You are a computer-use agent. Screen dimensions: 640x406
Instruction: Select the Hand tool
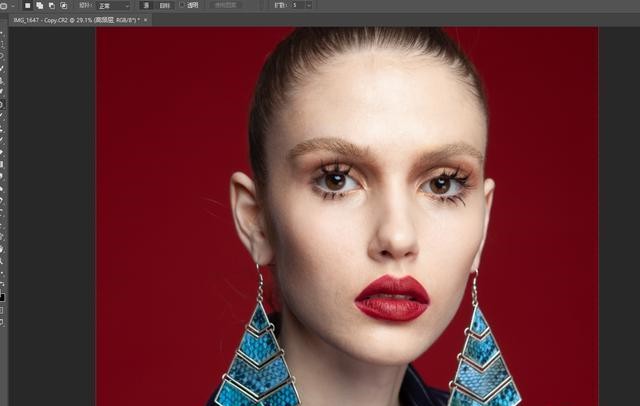click(x=2, y=249)
